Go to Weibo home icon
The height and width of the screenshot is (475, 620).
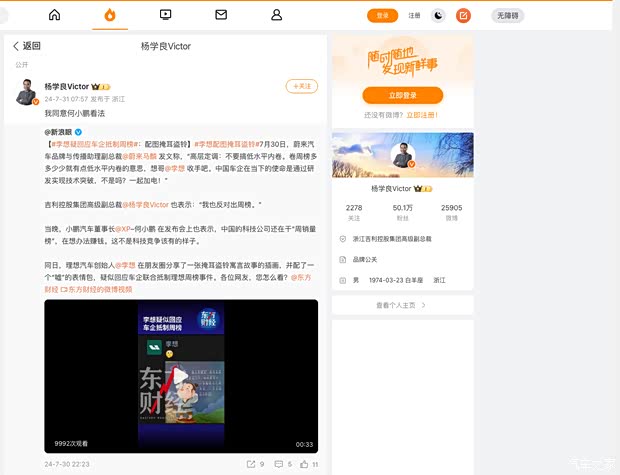[55, 15]
